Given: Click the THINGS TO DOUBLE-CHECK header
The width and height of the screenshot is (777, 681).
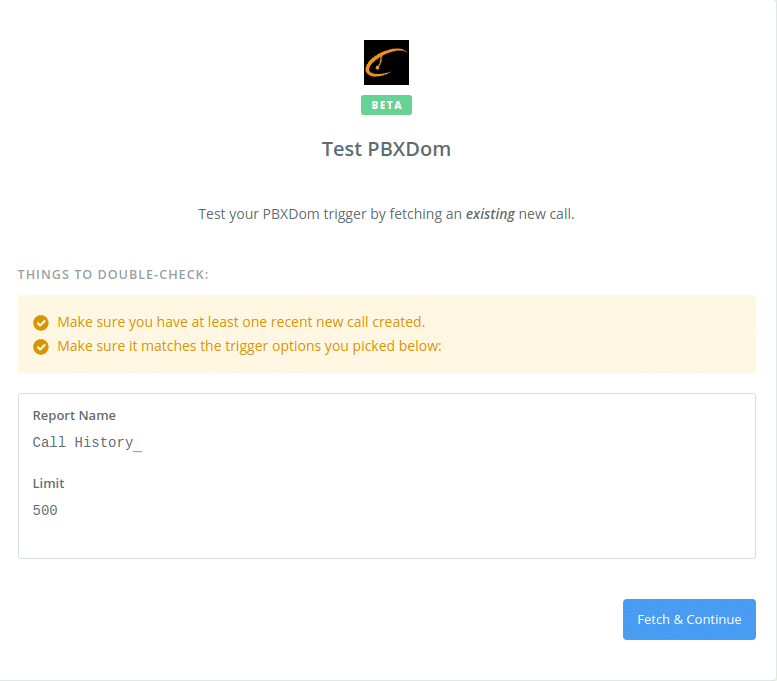Looking at the screenshot, I should 113,274.
